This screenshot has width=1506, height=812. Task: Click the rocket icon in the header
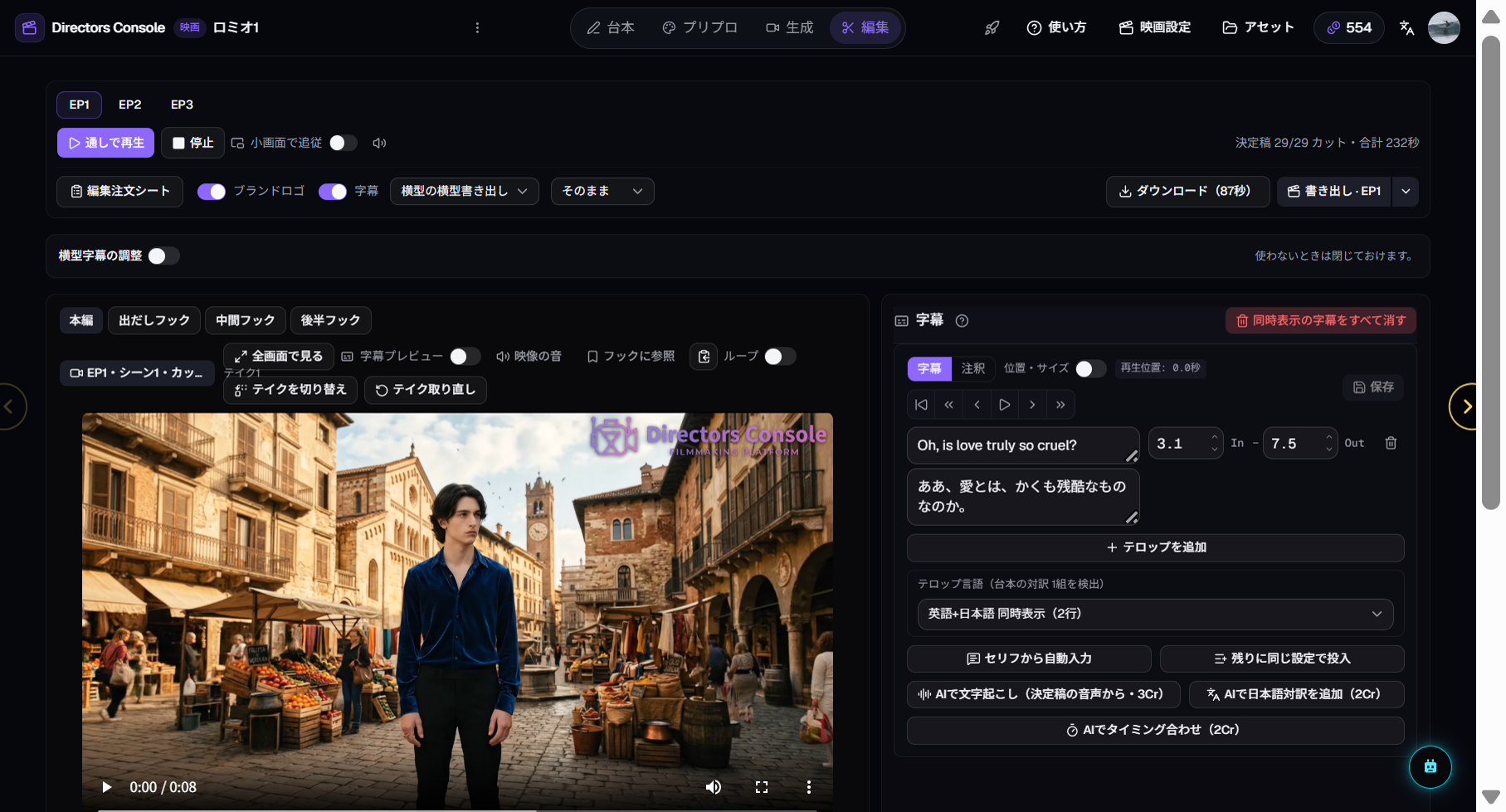(x=992, y=28)
